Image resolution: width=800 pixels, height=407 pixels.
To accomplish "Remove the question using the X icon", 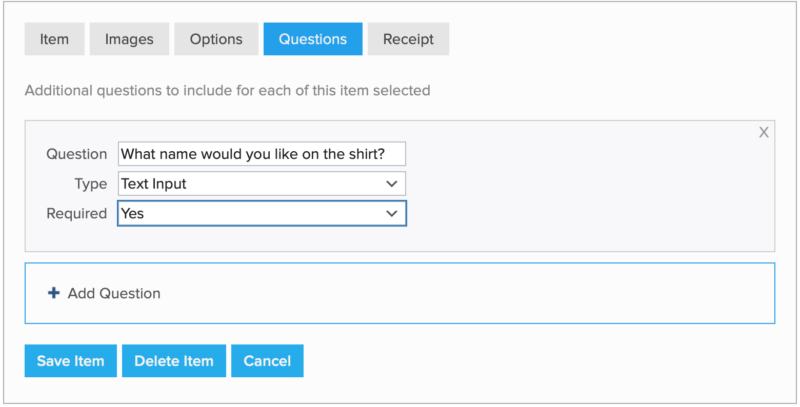I will (x=764, y=132).
